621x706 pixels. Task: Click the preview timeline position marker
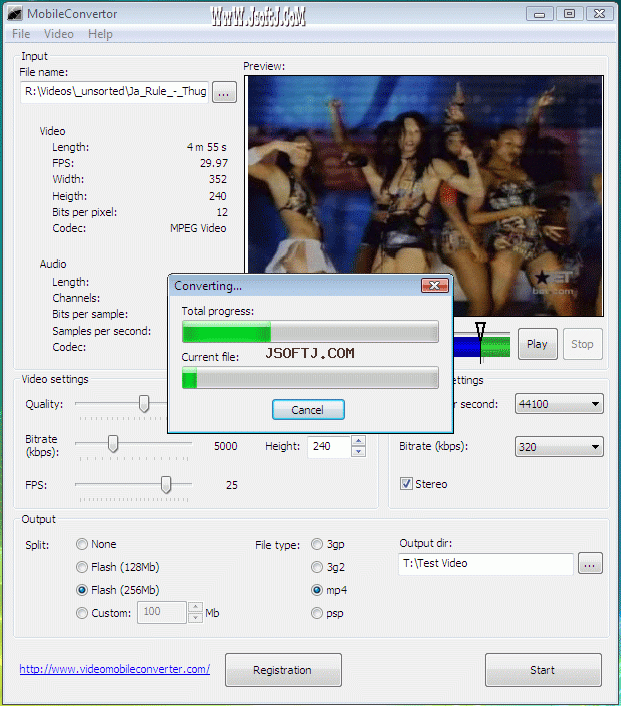click(480, 331)
